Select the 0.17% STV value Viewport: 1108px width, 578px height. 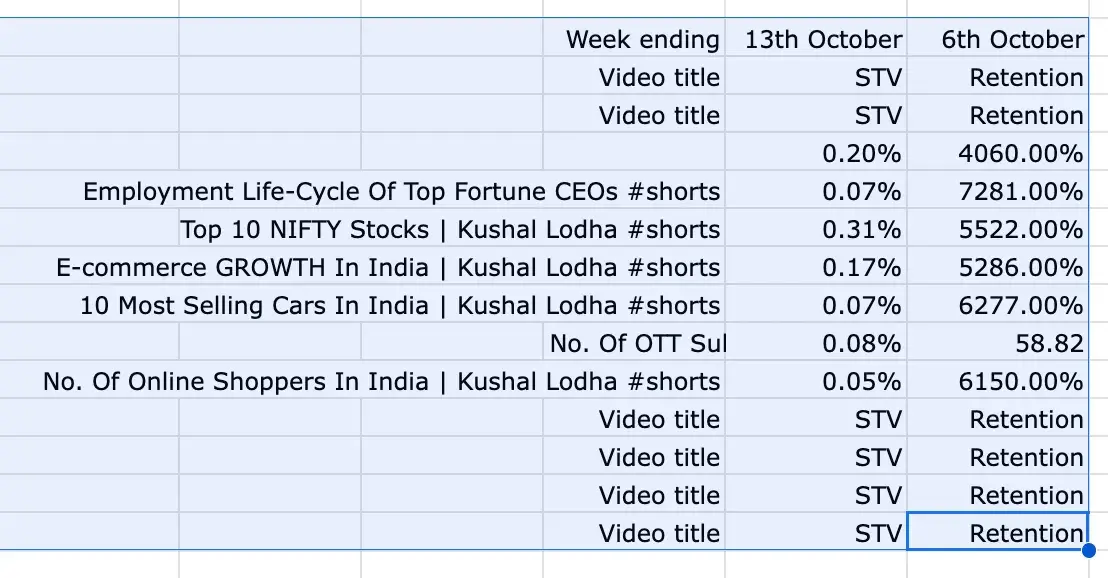pyautogui.click(x=861, y=268)
